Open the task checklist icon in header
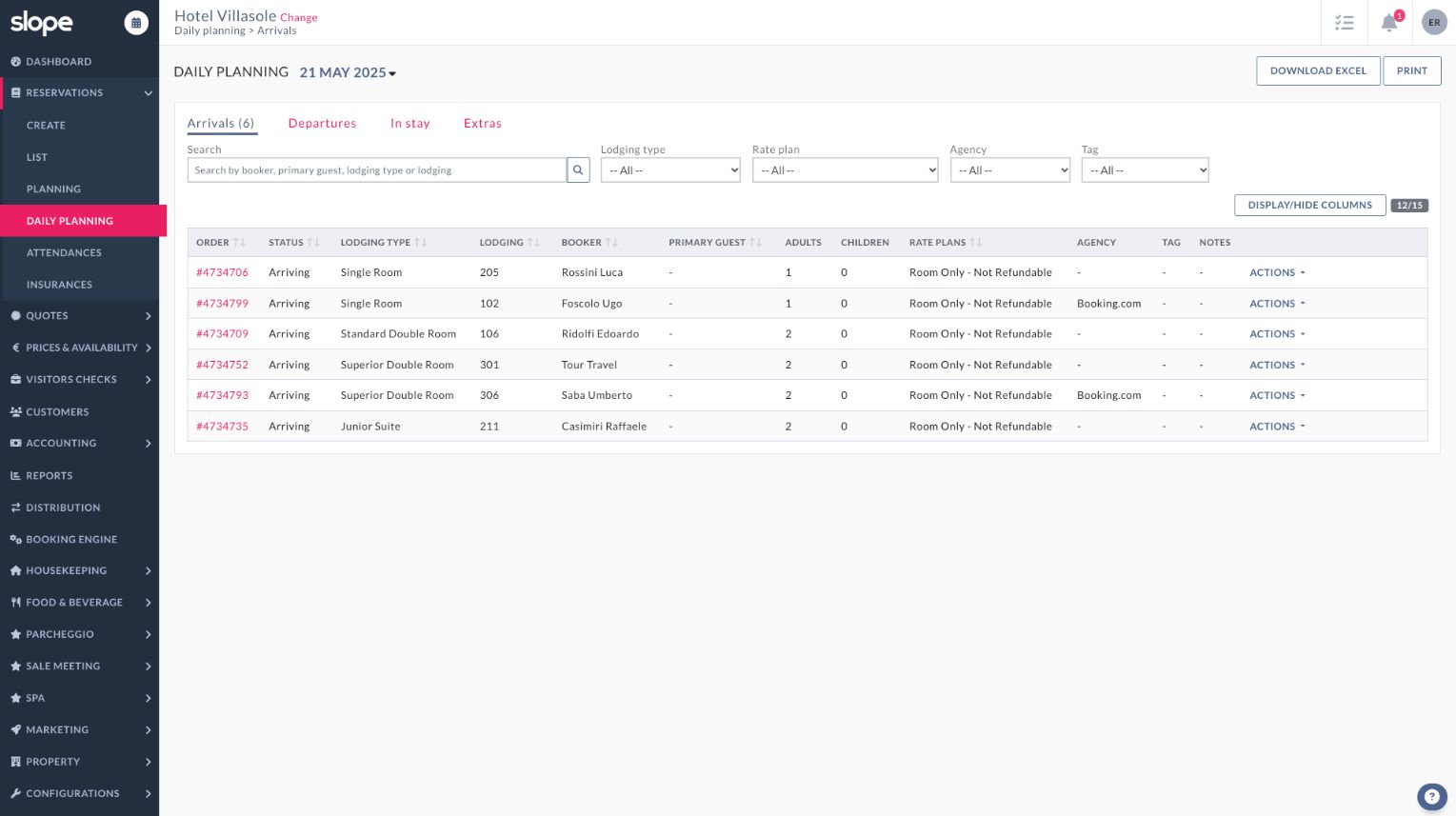The width and height of the screenshot is (1456, 816). (x=1344, y=23)
